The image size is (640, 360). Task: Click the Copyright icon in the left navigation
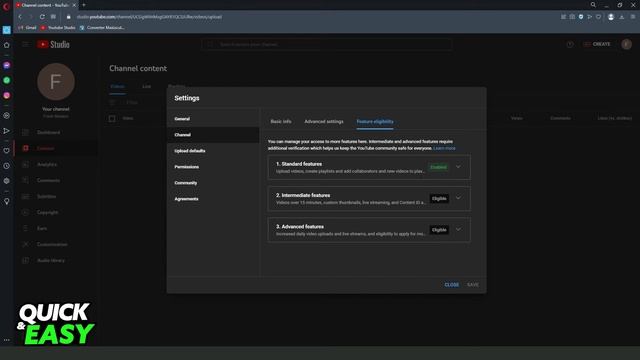[x=25, y=212]
